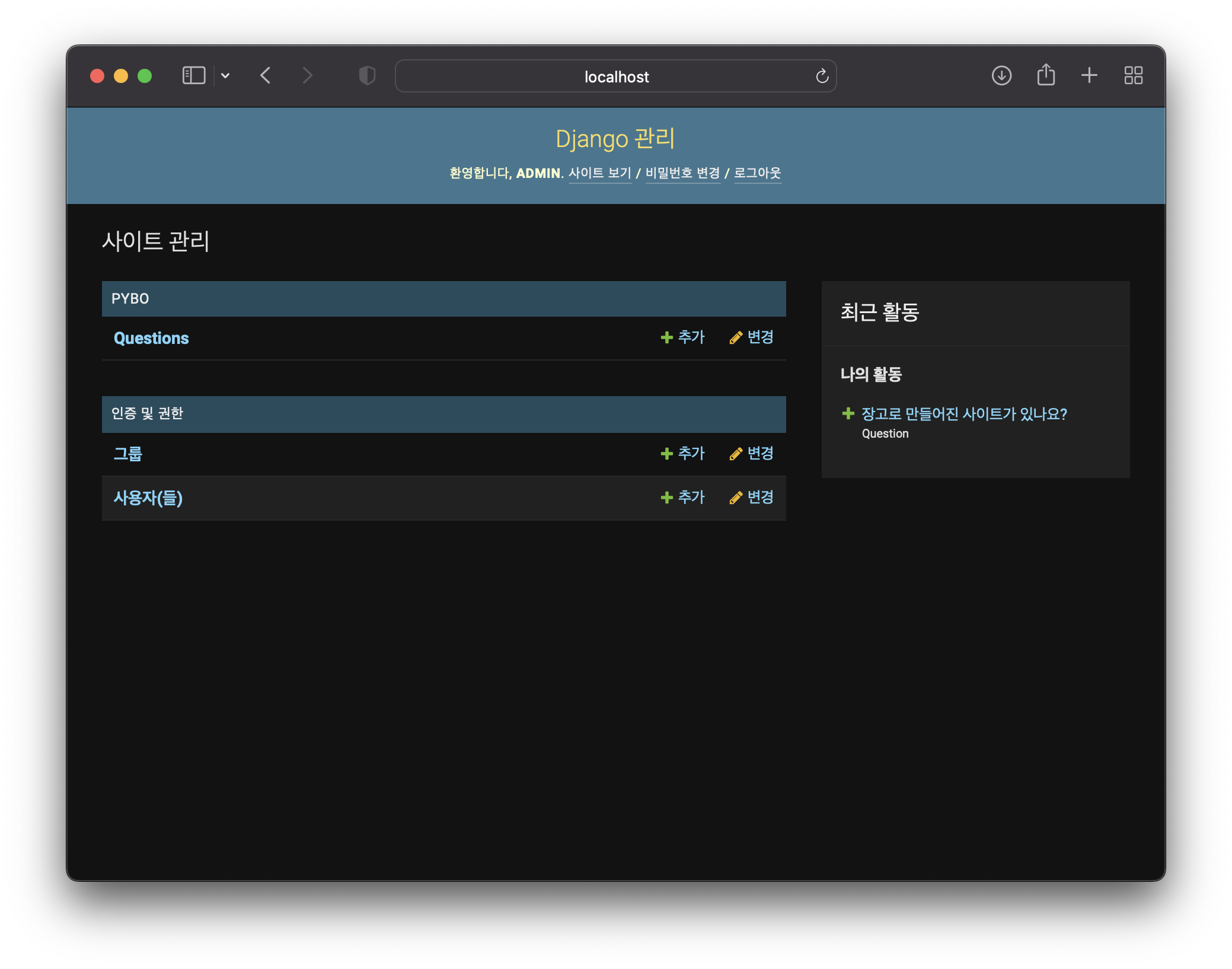The height and width of the screenshot is (969, 1232).
Task: Open the 비밀번호 변경 link
Action: coord(682,173)
